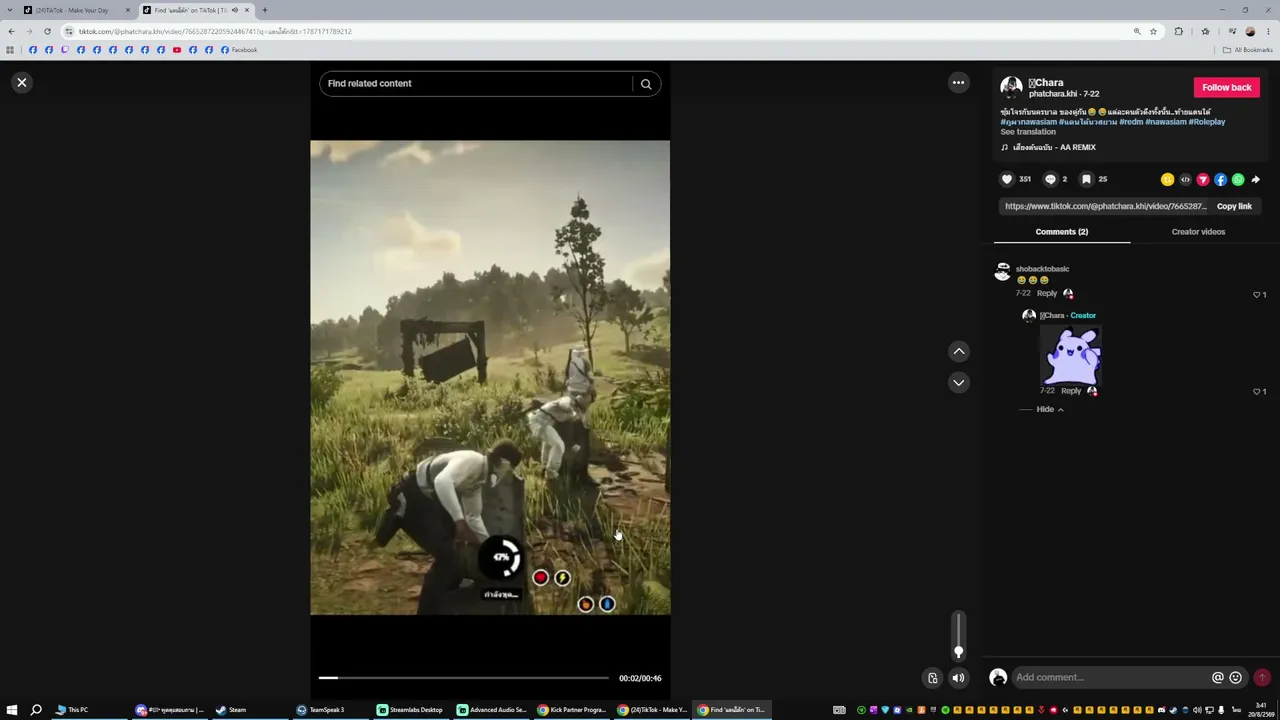Image resolution: width=1280 pixels, height=720 pixels.
Task: Collapse replies with Hide
Action: coord(1049,410)
